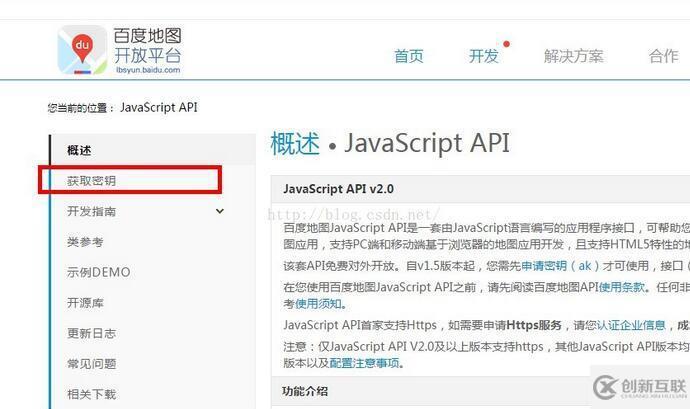The height and width of the screenshot is (409, 690).
Task: Click the Baidu Map logo icon
Action: [x=82, y=50]
